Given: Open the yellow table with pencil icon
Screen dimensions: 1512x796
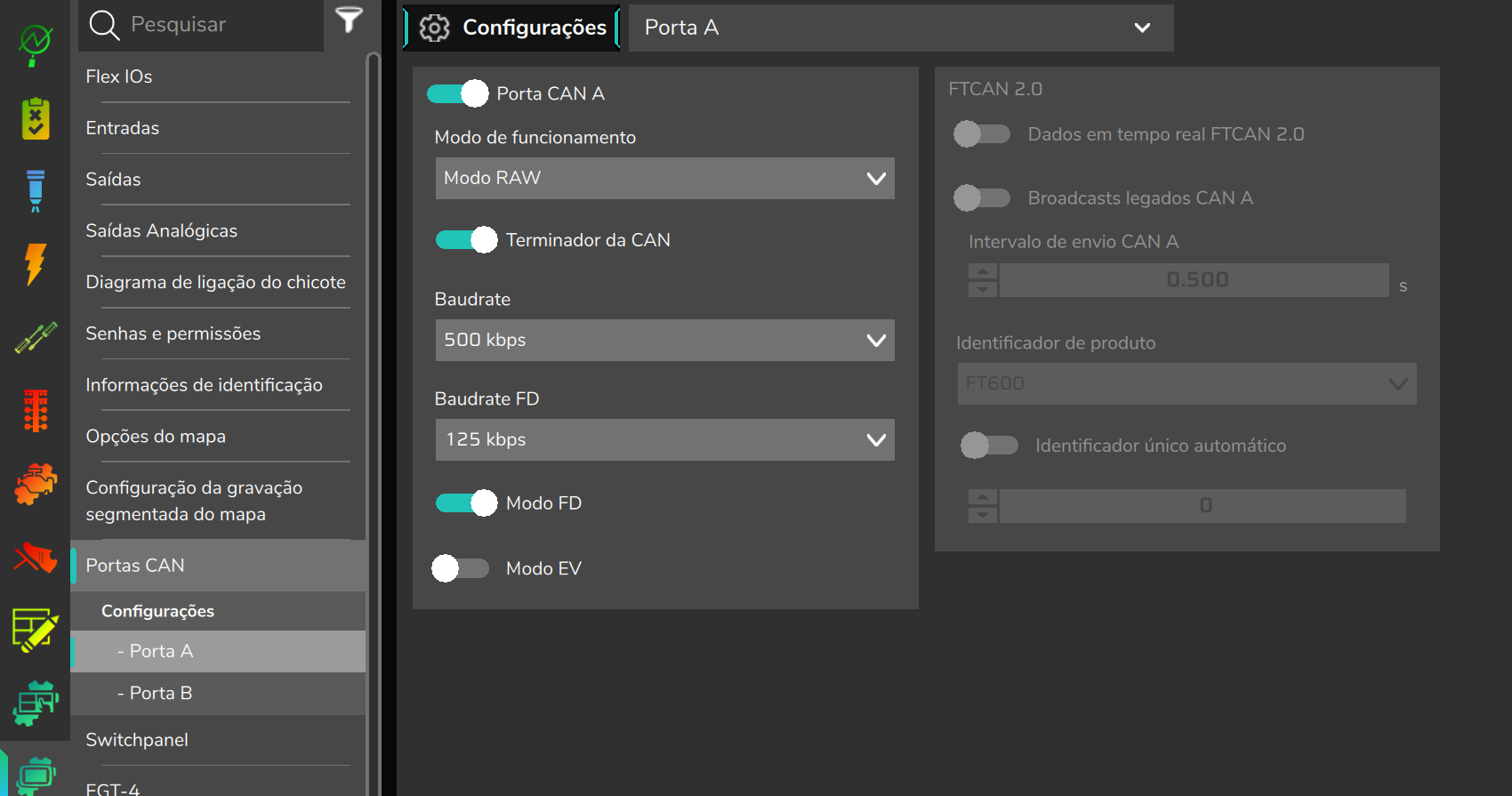Looking at the screenshot, I should 36,631.
